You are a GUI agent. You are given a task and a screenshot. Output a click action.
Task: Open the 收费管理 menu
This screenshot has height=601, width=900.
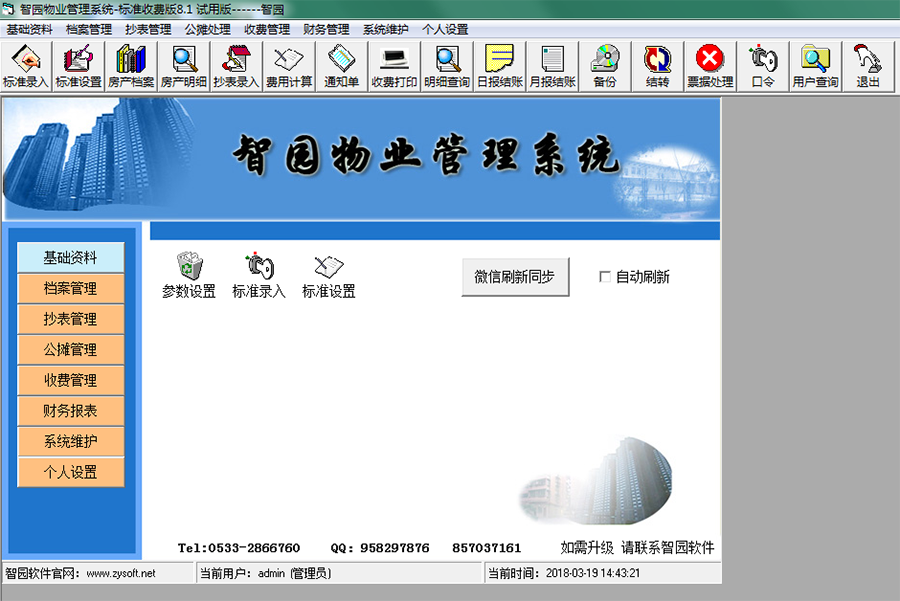(267, 29)
